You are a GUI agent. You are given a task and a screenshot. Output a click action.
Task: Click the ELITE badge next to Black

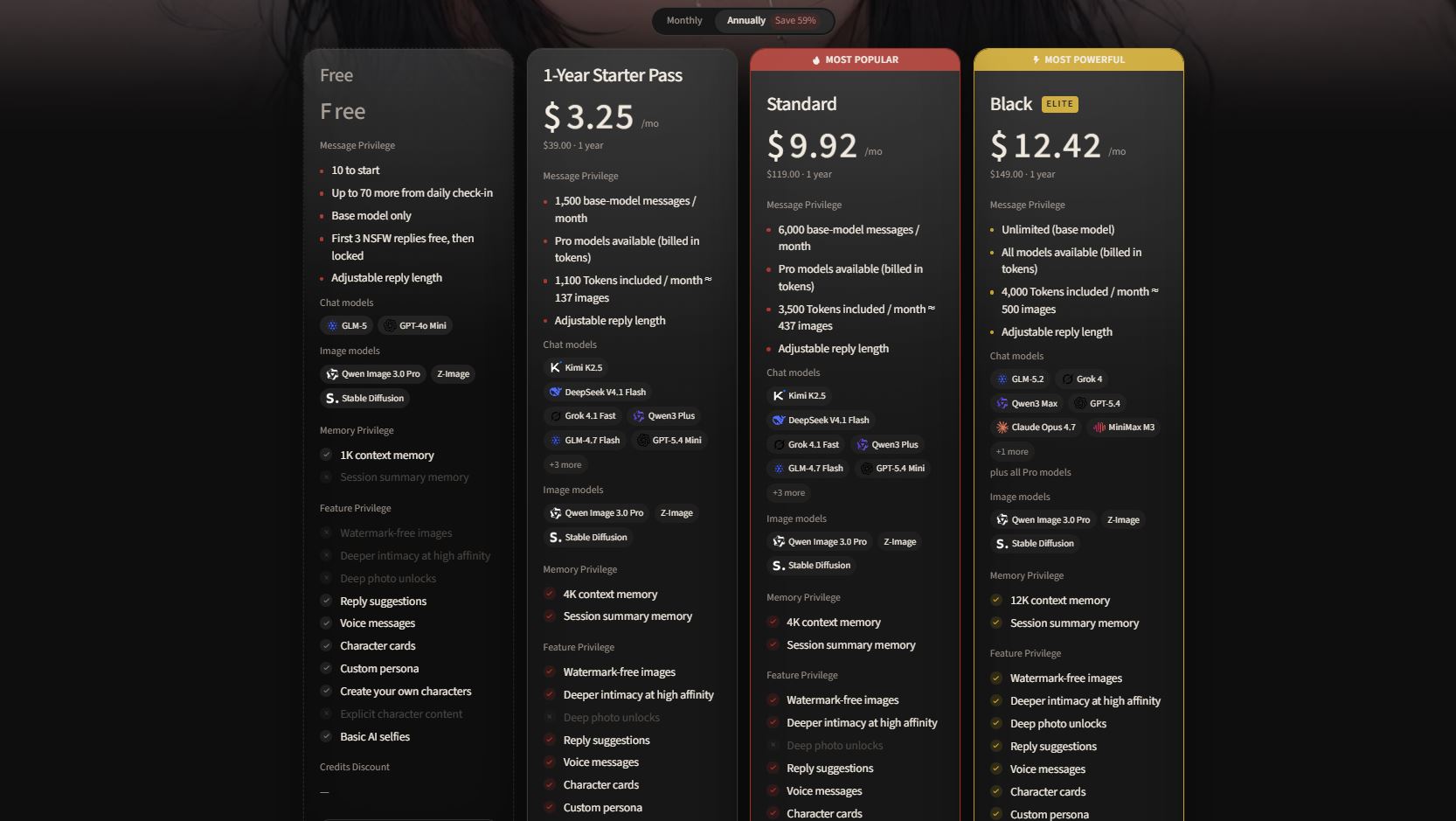tap(1059, 104)
